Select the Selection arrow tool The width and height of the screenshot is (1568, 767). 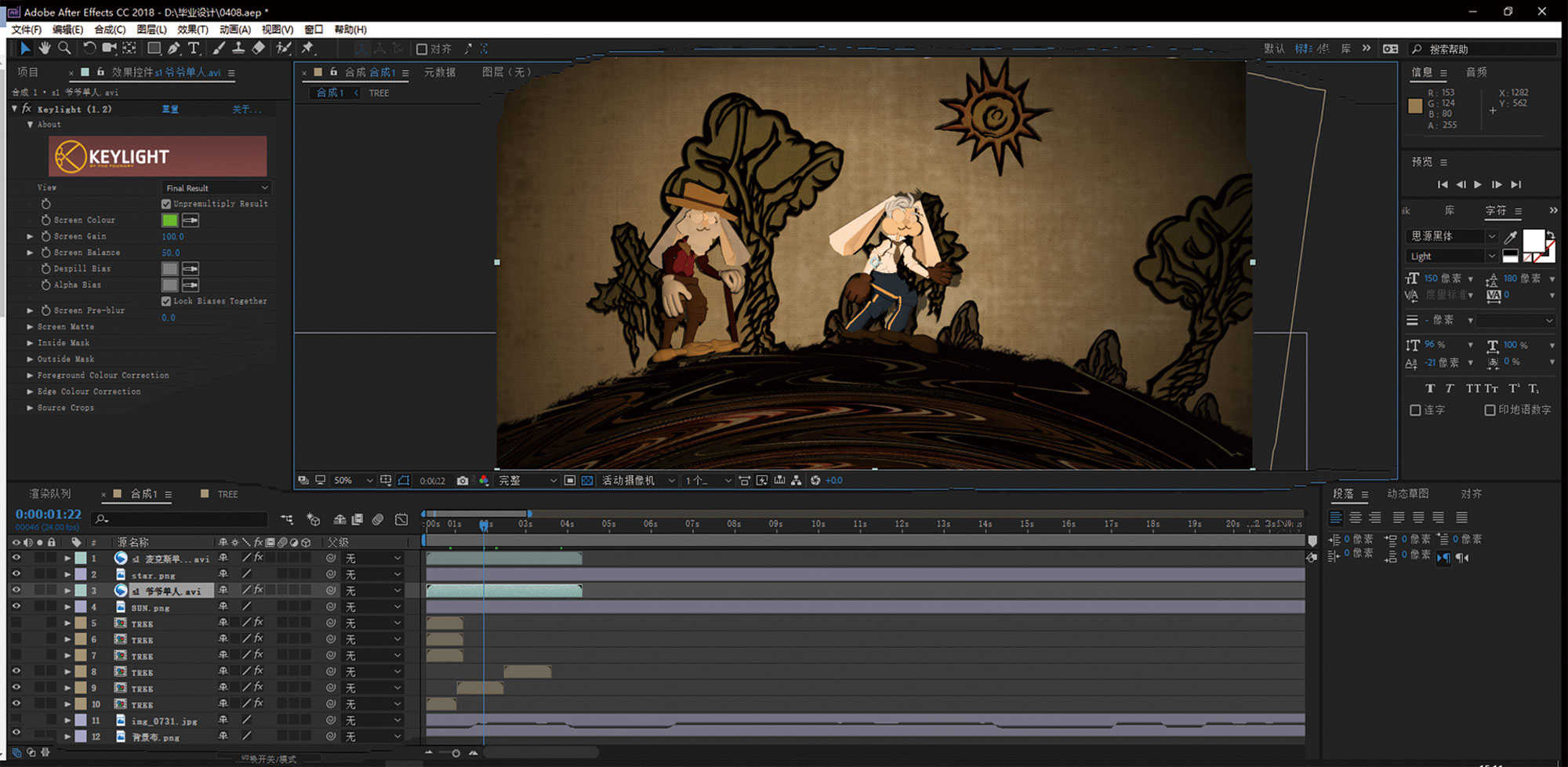point(24,49)
